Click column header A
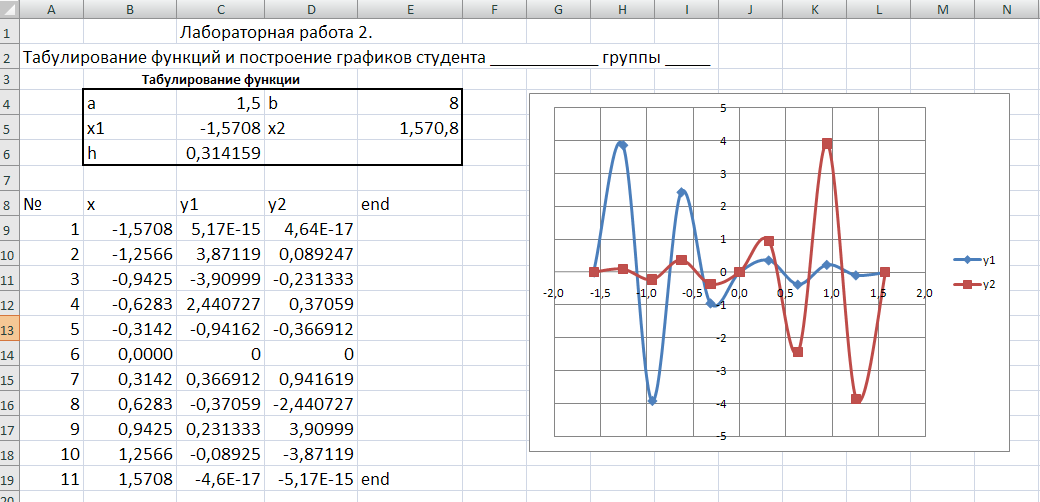1040x502 pixels. pyautogui.click(x=52, y=9)
